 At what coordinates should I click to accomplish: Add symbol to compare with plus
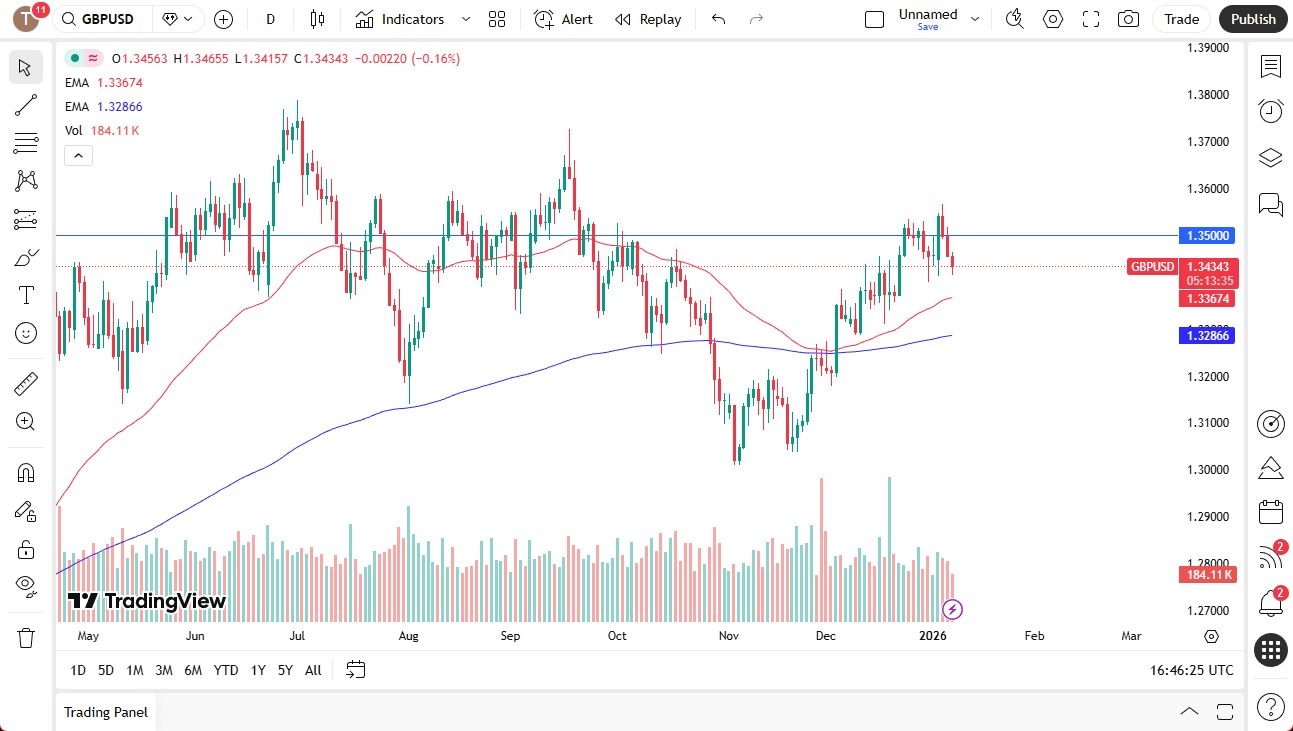(x=223, y=19)
